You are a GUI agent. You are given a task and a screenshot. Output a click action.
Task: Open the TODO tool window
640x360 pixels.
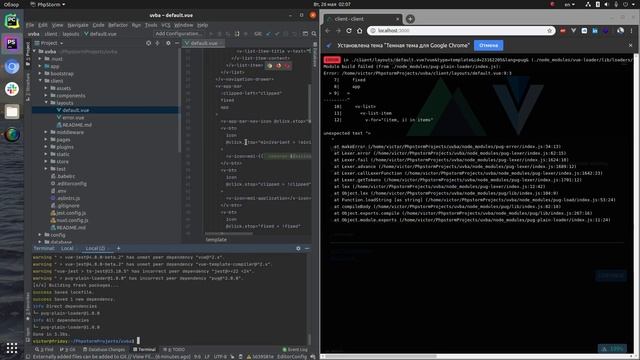174,349
